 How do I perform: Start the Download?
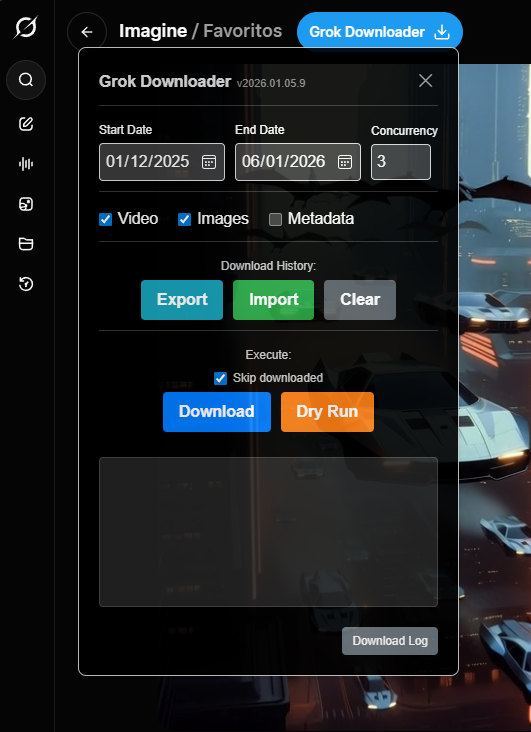click(217, 412)
